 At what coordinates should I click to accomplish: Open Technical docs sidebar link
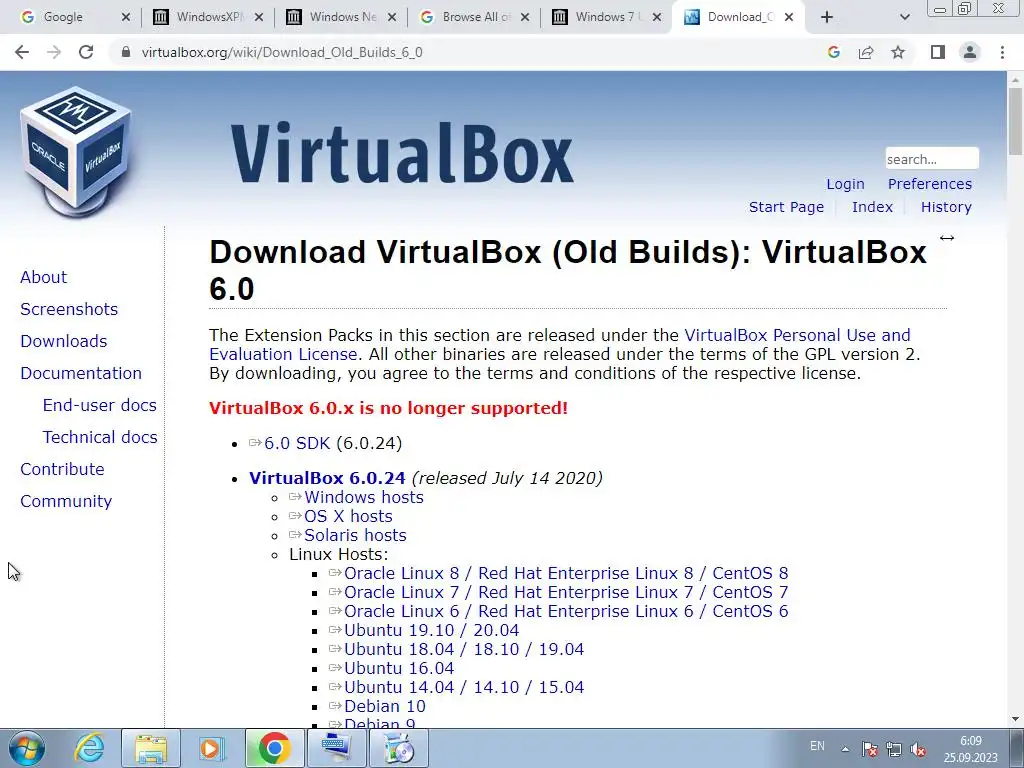[100, 437]
